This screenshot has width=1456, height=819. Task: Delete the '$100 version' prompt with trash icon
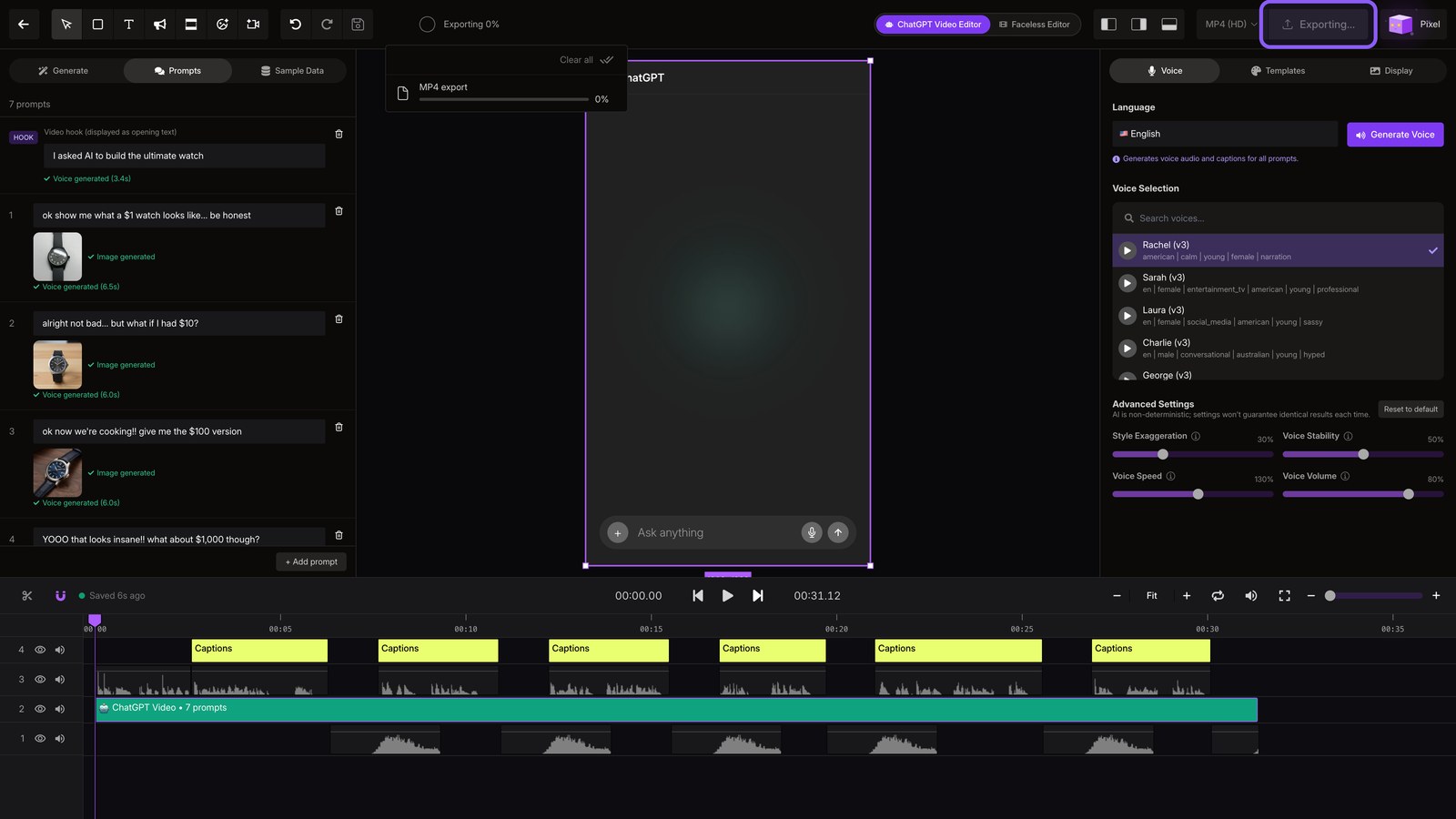click(339, 427)
